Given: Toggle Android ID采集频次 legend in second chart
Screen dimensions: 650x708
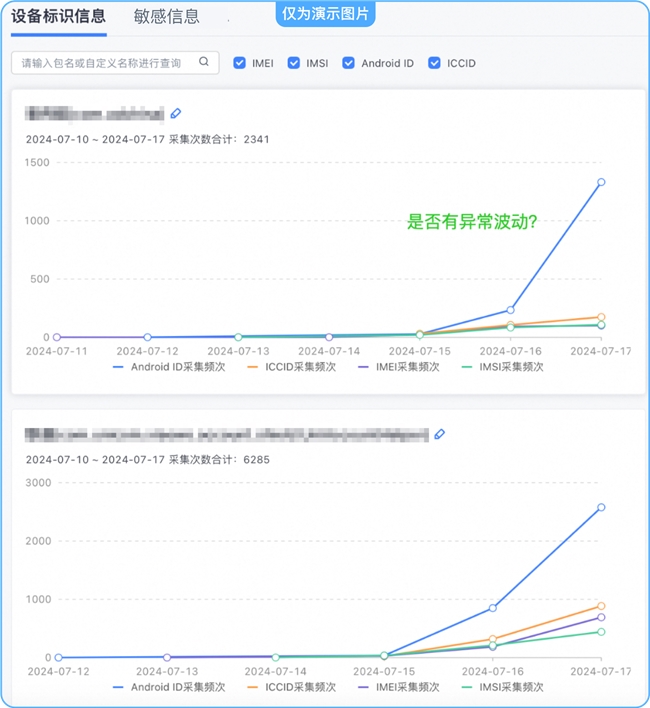Looking at the screenshot, I should click(169, 687).
